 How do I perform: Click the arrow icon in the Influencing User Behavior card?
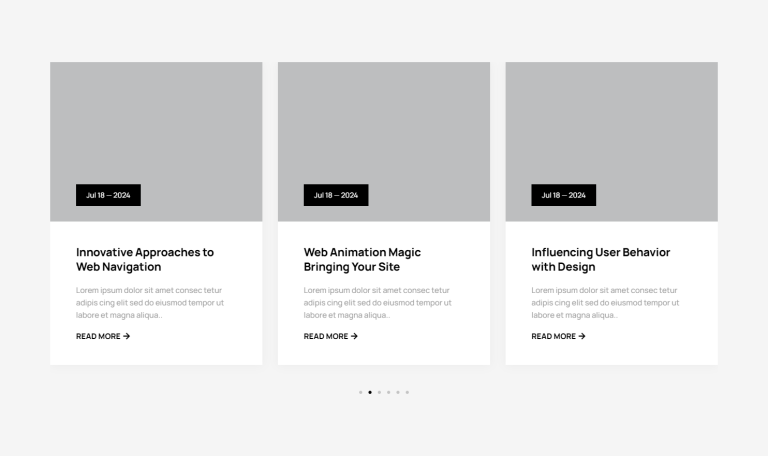pyautogui.click(x=582, y=336)
